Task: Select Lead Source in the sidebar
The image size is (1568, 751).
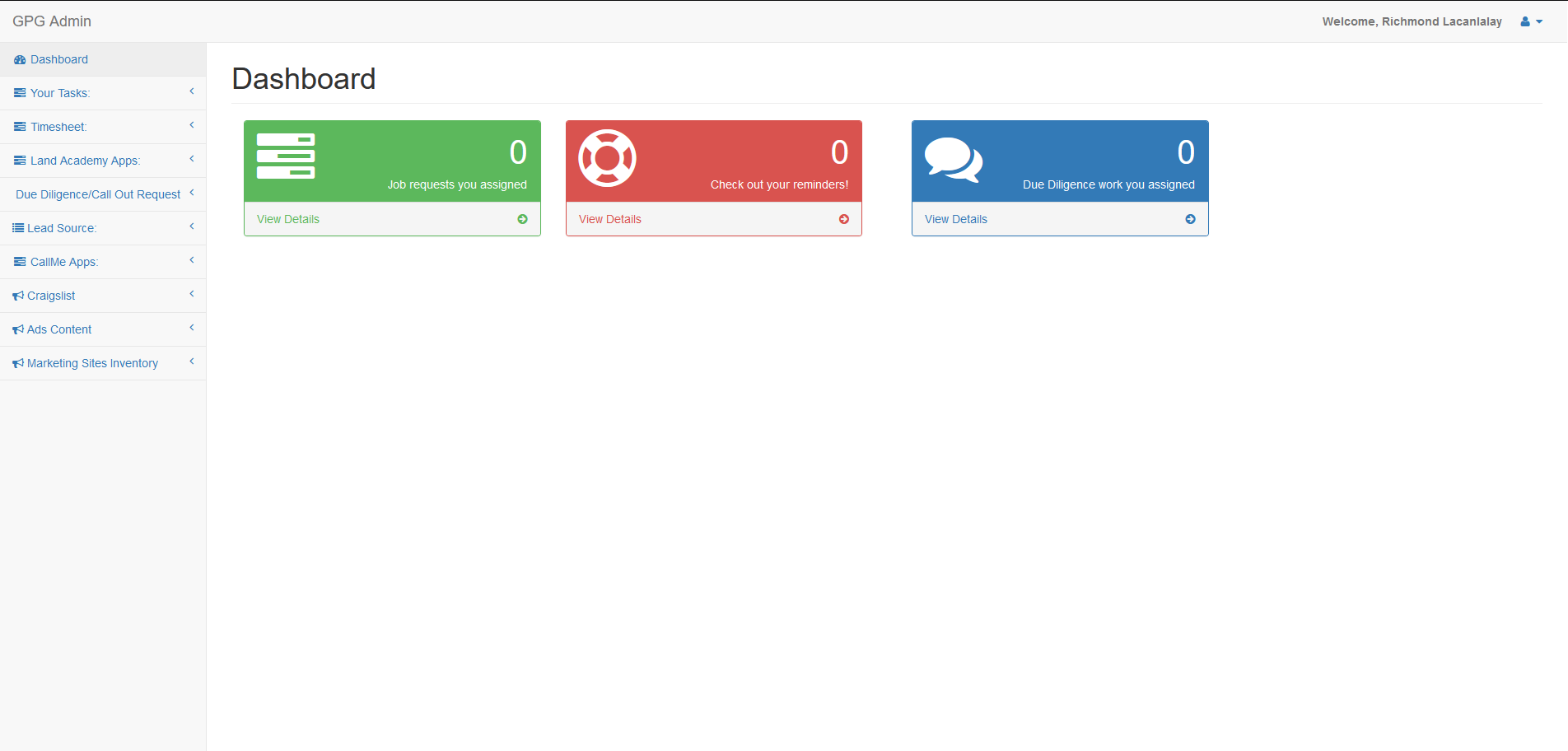Action: [x=103, y=228]
